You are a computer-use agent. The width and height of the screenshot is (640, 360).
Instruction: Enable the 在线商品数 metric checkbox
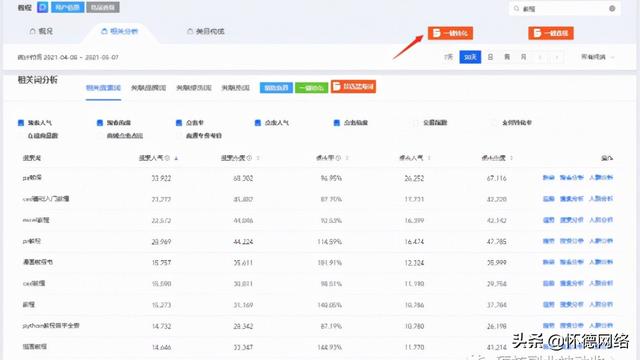(21, 136)
